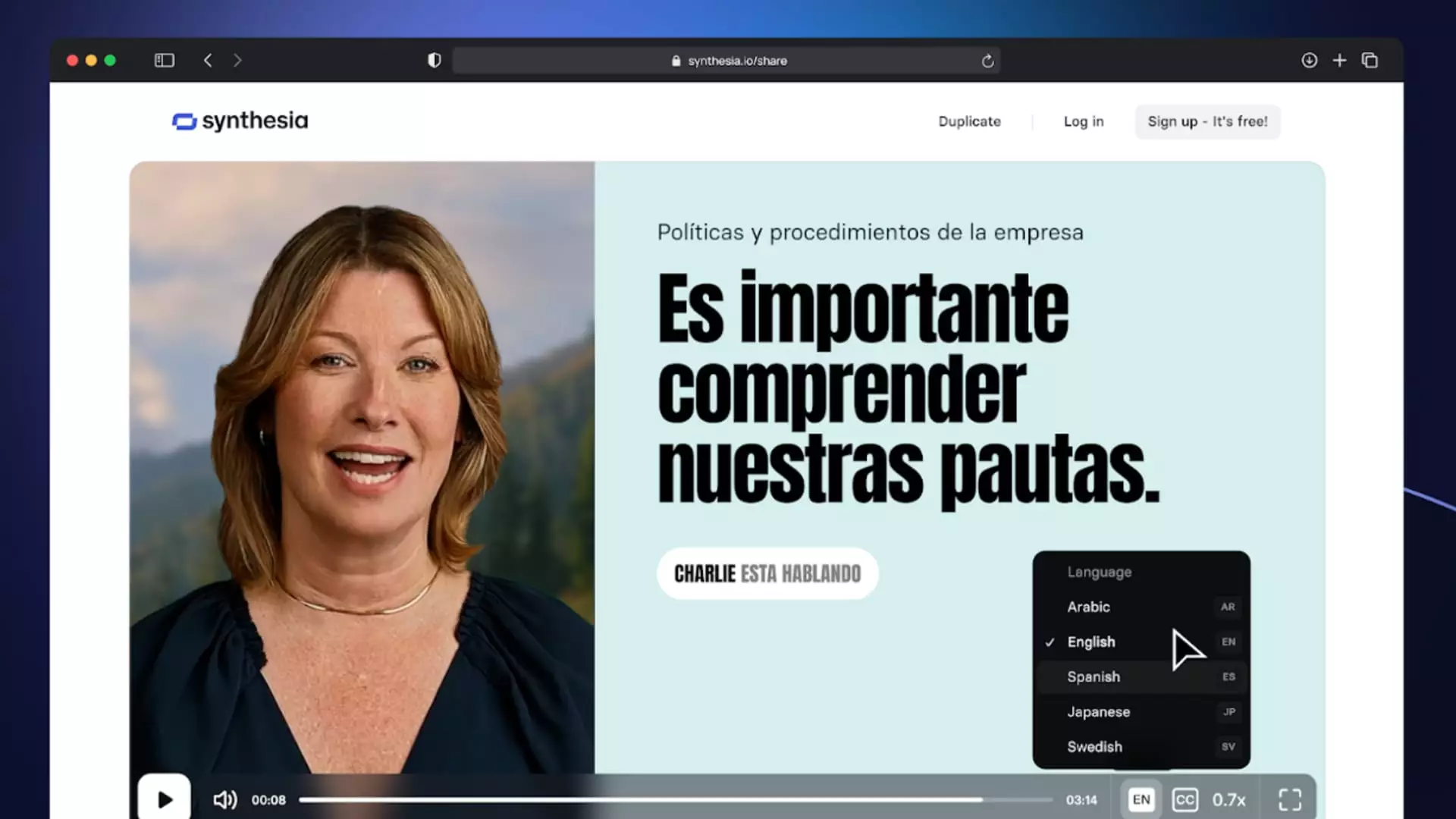The image size is (1456, 819).
Task: Click the EN language indicator icon
Action: point(1141,799)
